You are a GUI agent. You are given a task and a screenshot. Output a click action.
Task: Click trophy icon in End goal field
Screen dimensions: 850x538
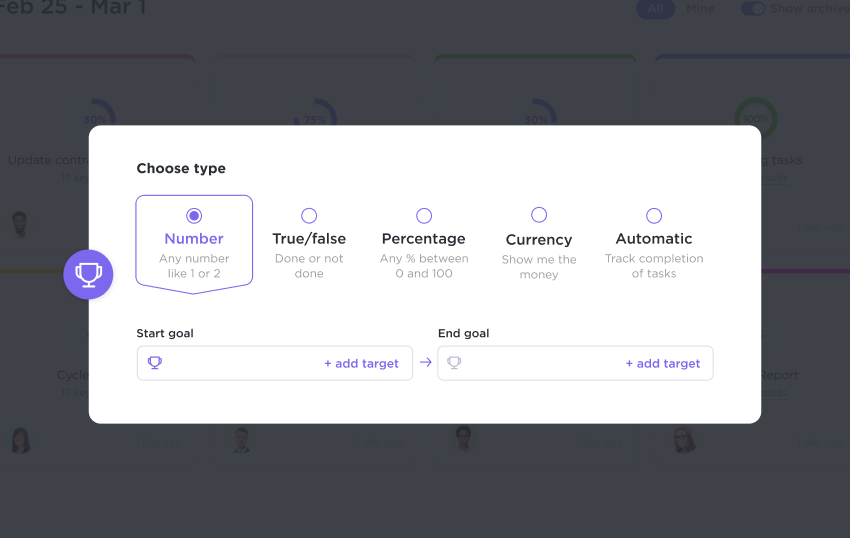(x=454, y=363)
